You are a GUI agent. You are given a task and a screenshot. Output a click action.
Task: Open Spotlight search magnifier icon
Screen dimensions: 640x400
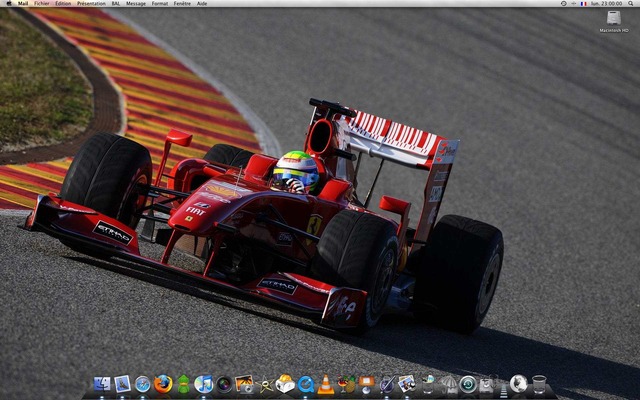(631, 3)
